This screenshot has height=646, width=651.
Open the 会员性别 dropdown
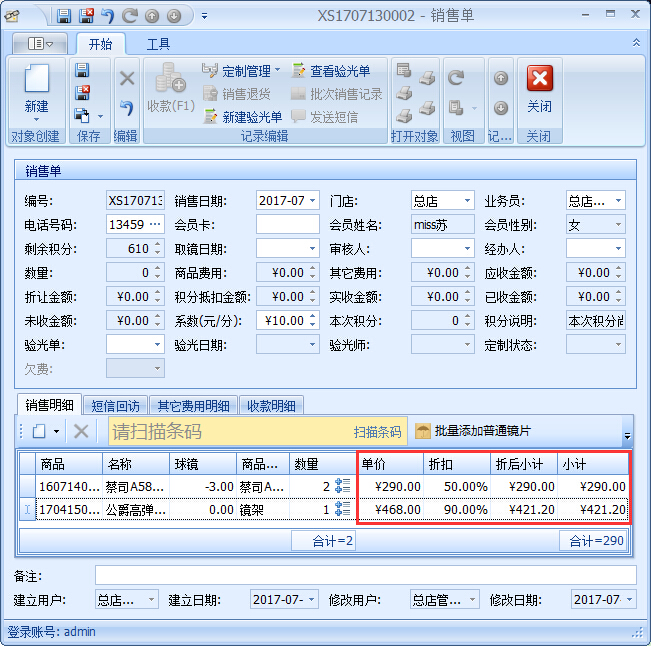tap(619, 225)
